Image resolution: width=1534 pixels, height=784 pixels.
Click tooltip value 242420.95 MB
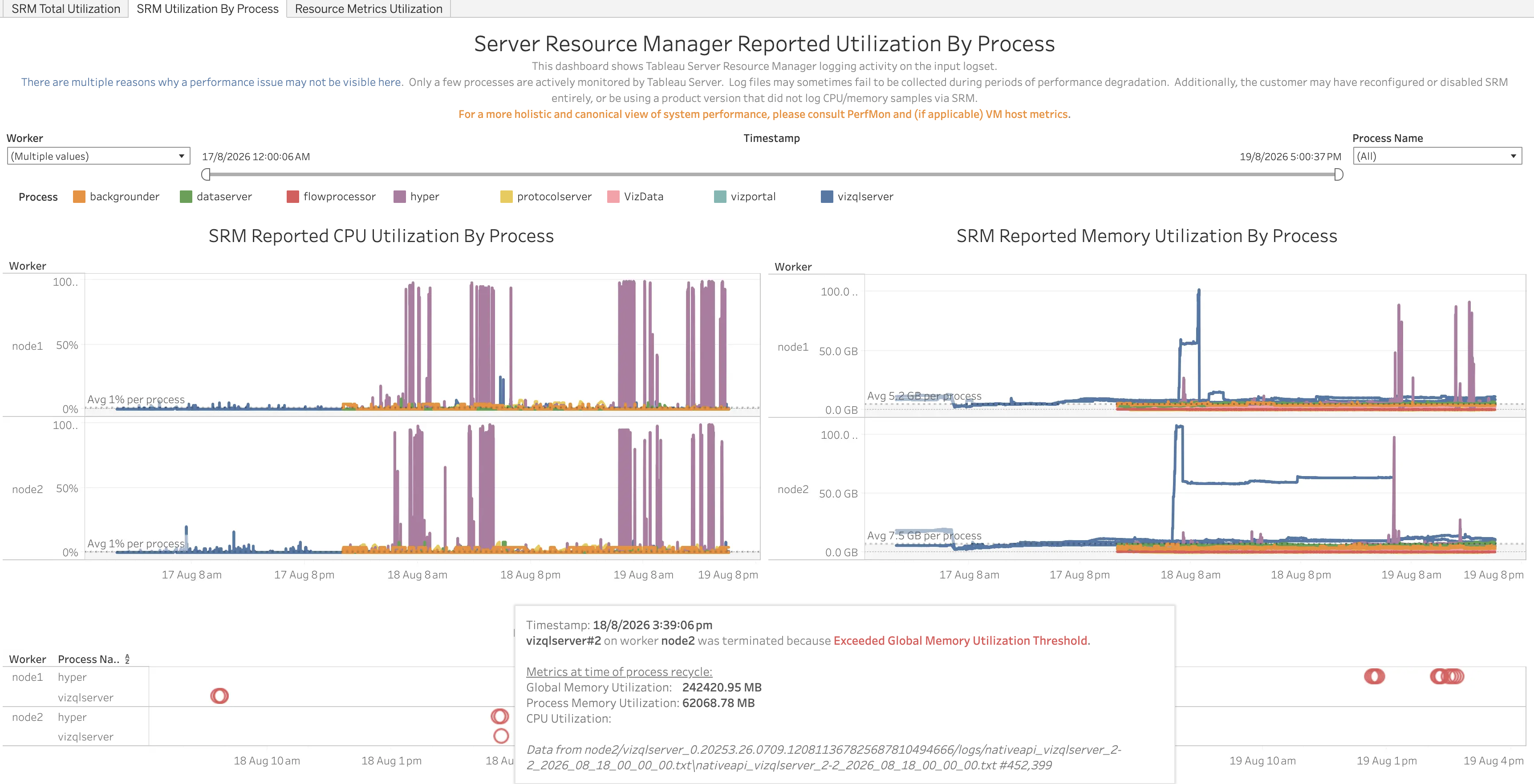point(722,687)
